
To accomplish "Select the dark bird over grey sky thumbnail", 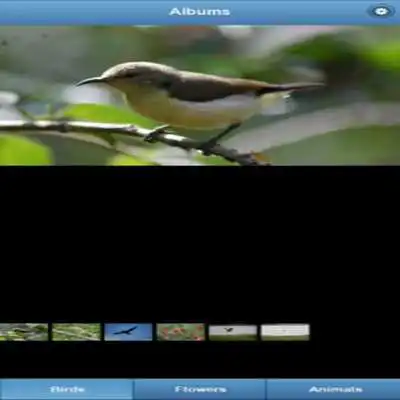I will click(233, 332).
